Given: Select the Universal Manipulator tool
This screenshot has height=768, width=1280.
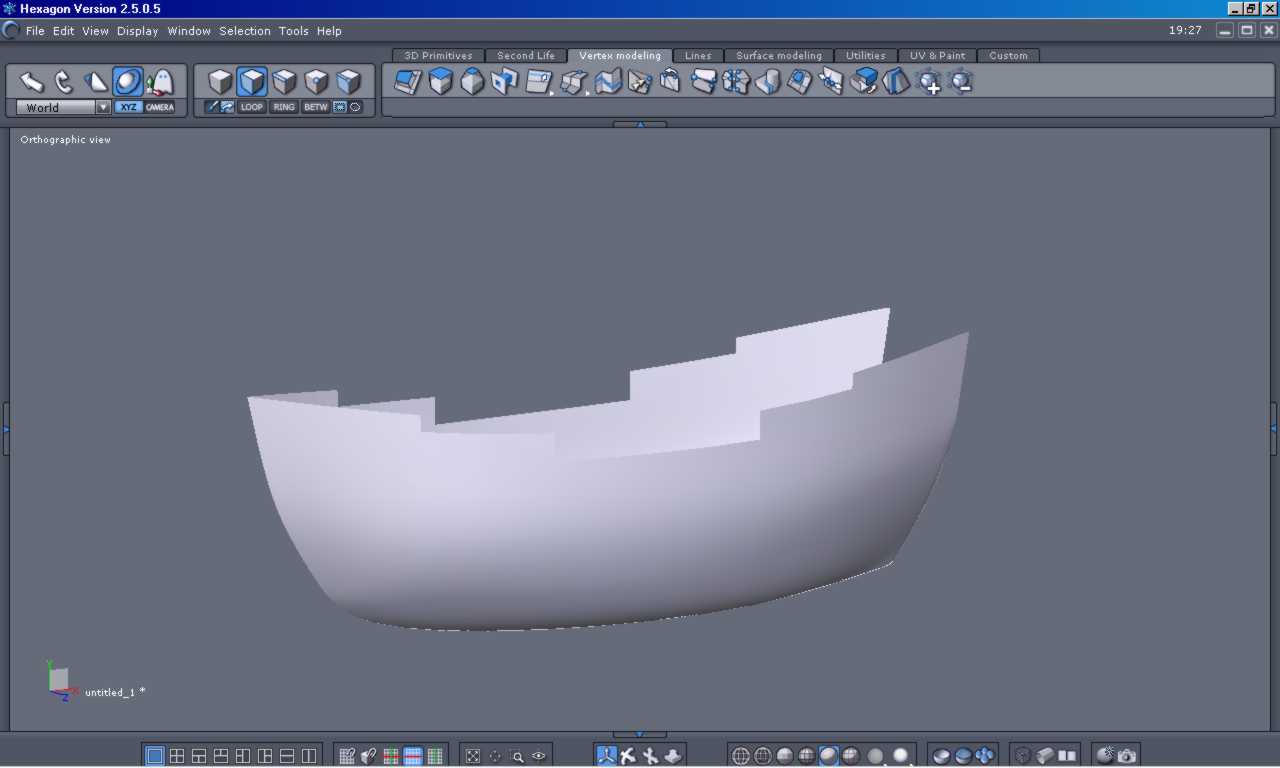Looking at the screenshot, I should click(128, 82).
